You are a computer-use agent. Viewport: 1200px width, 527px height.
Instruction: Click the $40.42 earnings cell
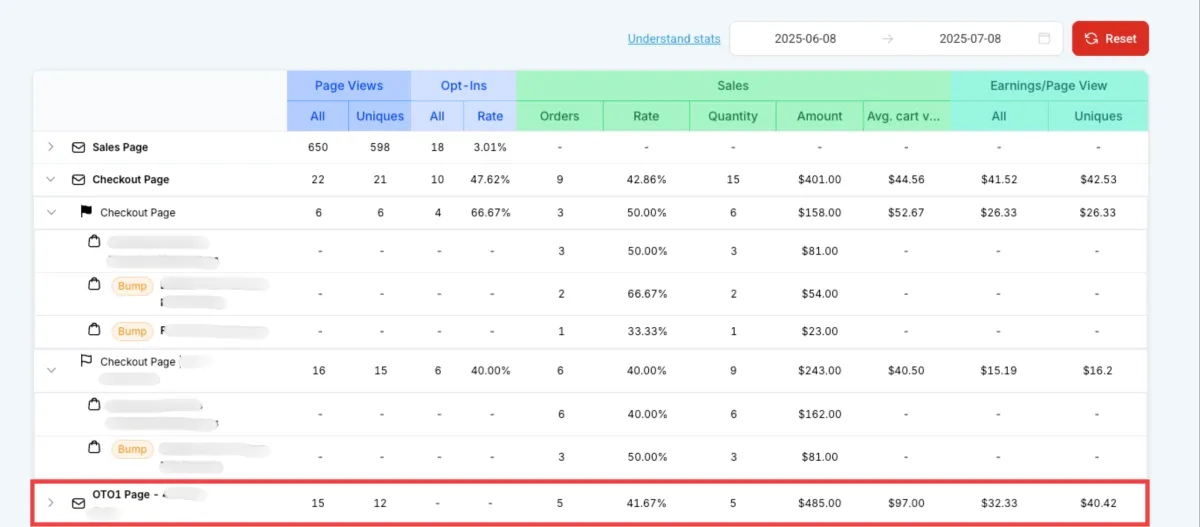(x=1098, y=503)
